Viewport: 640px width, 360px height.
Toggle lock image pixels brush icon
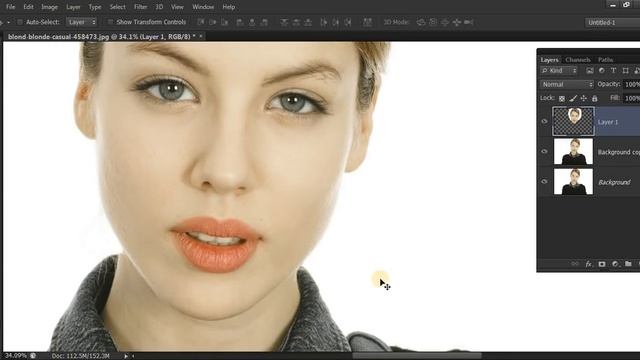point(573,98)
